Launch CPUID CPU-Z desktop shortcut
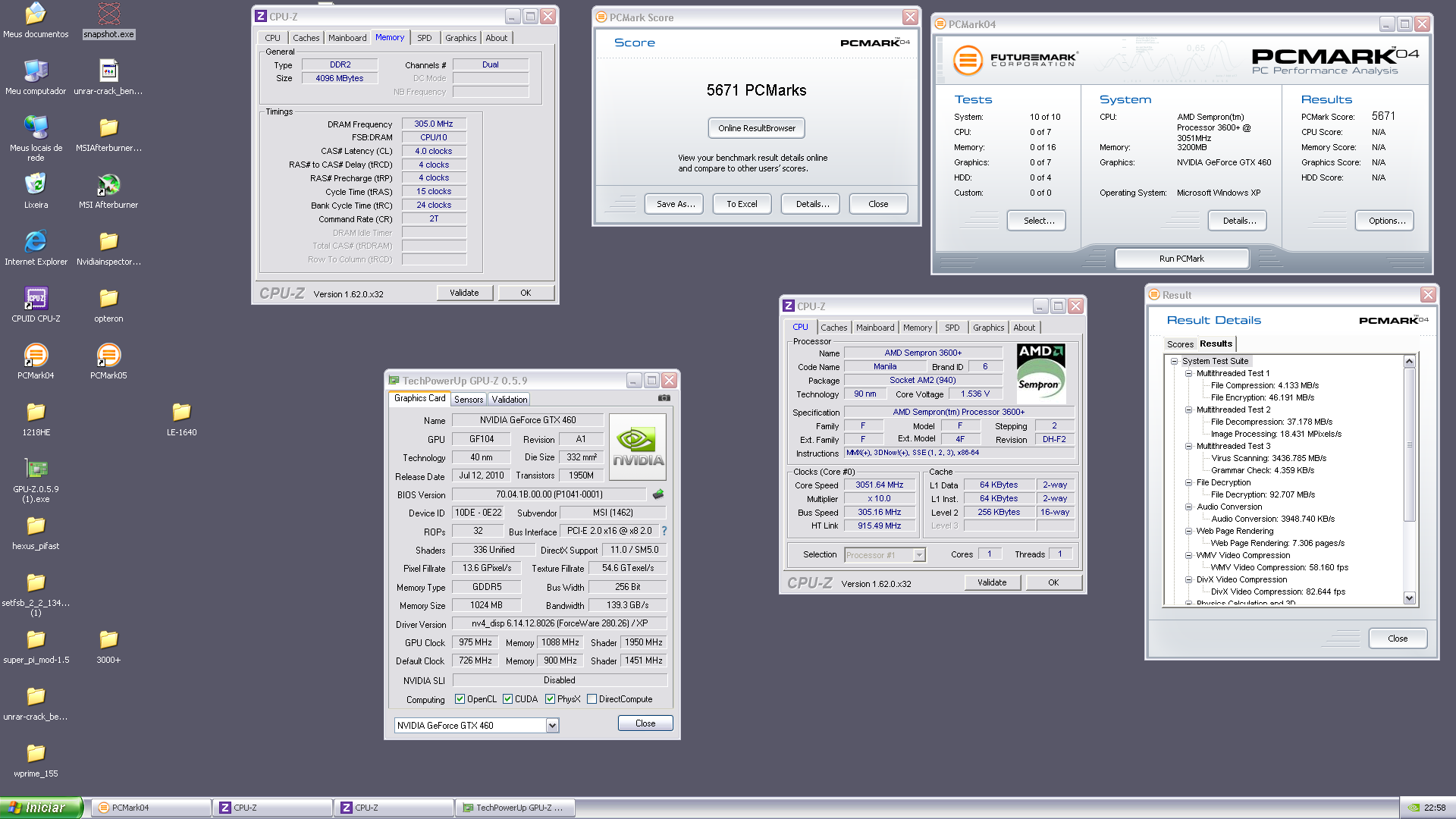This screenshot has width=1456, height=819. tap(36, 298)
